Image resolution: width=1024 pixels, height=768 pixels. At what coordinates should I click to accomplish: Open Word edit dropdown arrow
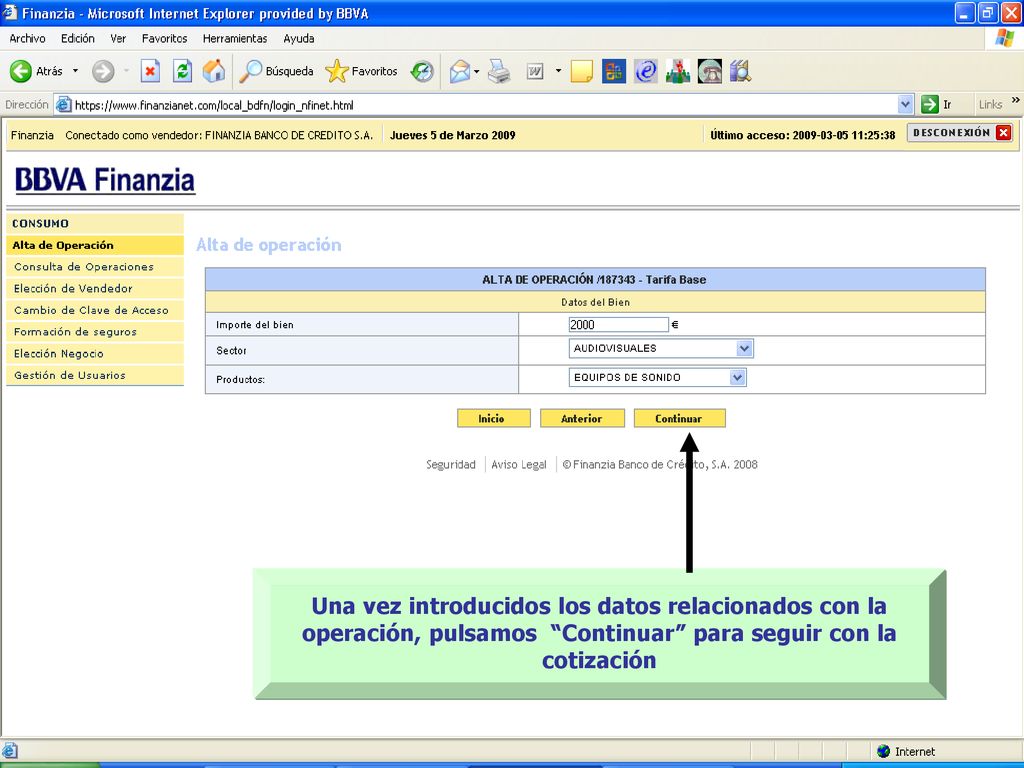point(558,71)
